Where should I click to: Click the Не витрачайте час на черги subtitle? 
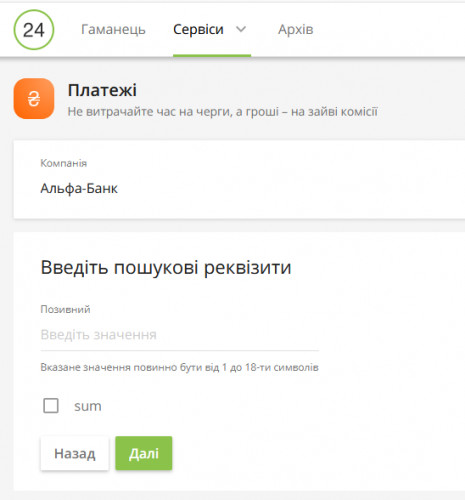223,112
